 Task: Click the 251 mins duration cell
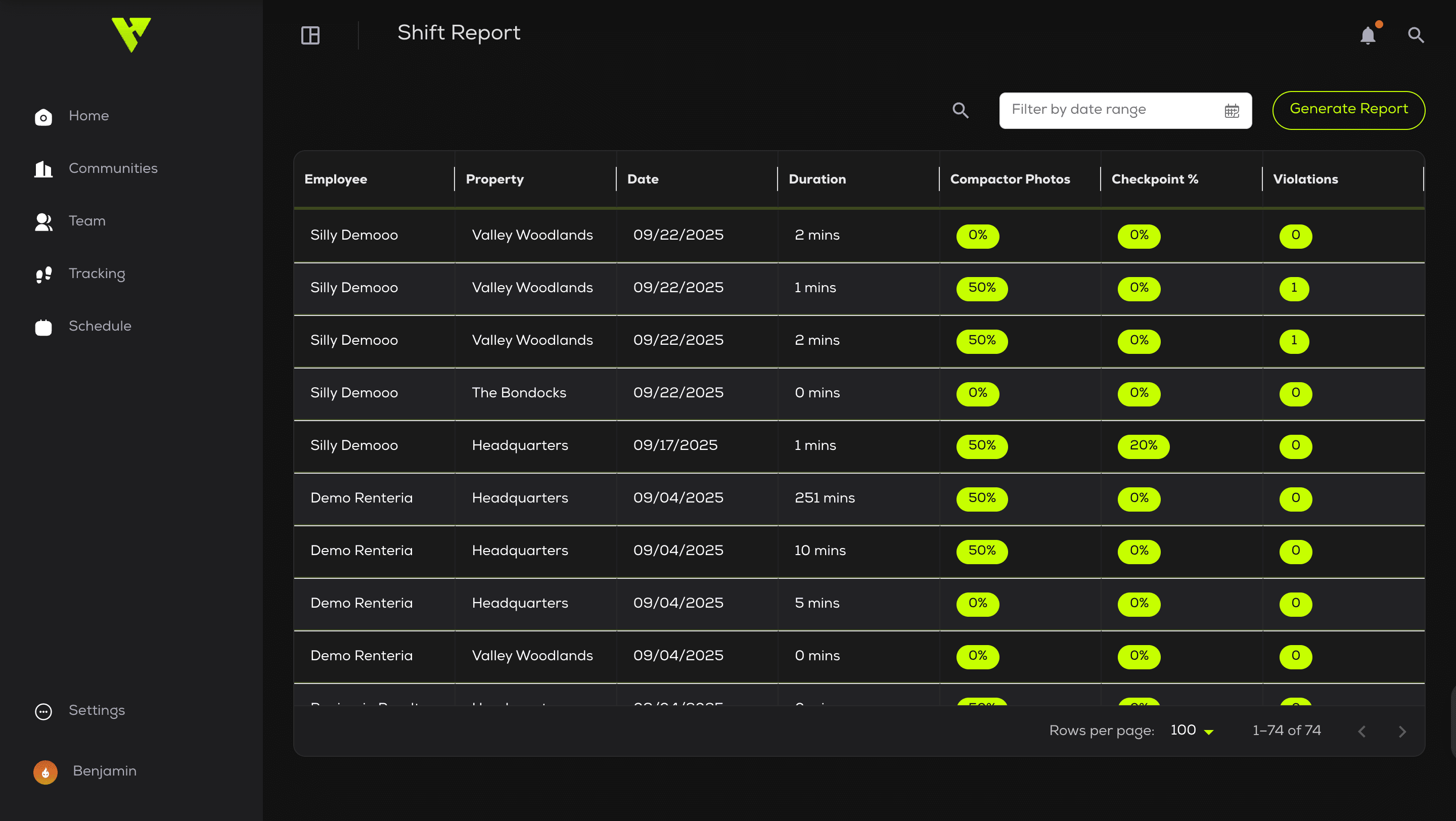tap(824, 498)
